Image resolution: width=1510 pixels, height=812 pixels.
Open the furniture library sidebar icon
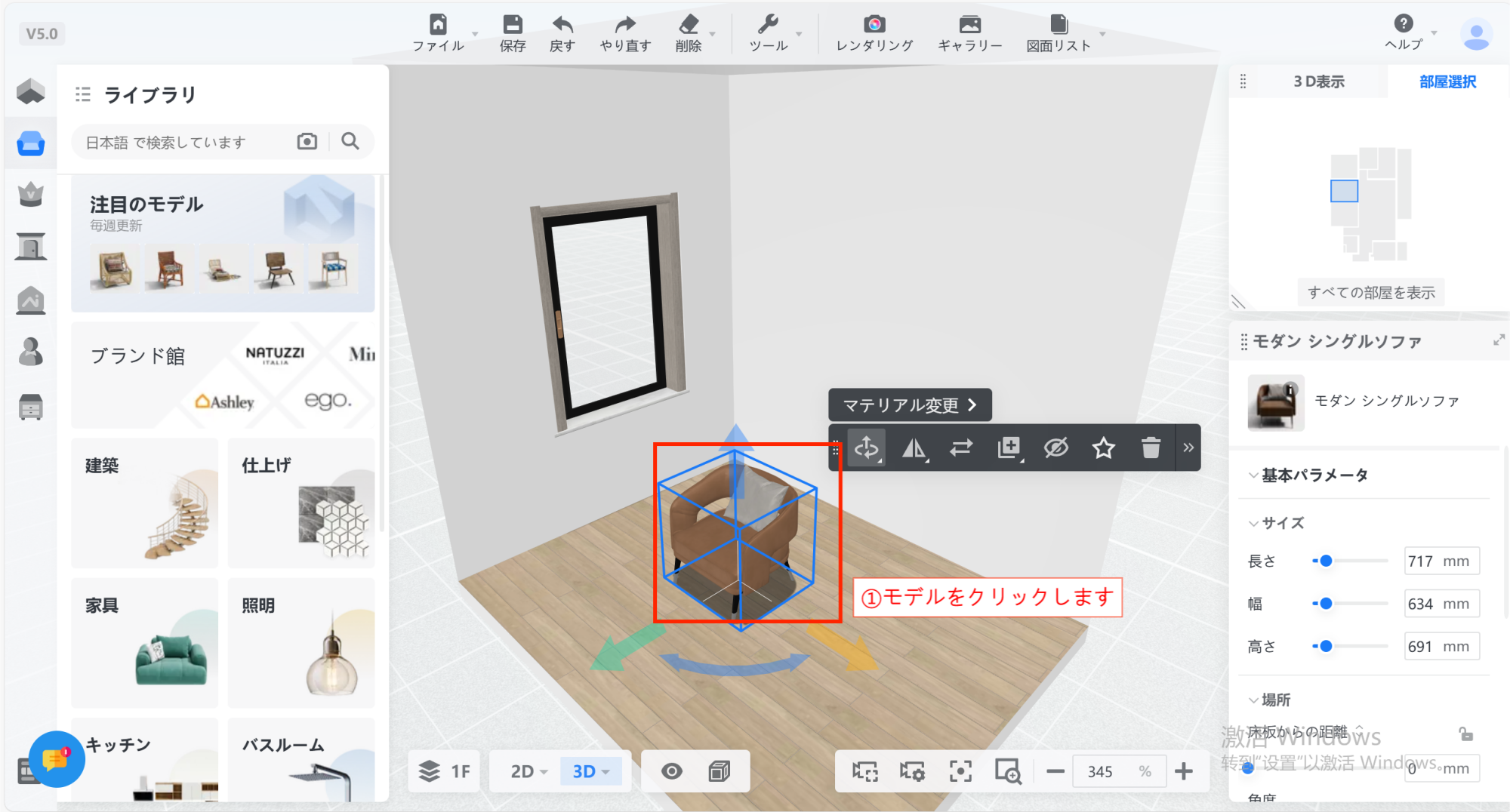30,143
